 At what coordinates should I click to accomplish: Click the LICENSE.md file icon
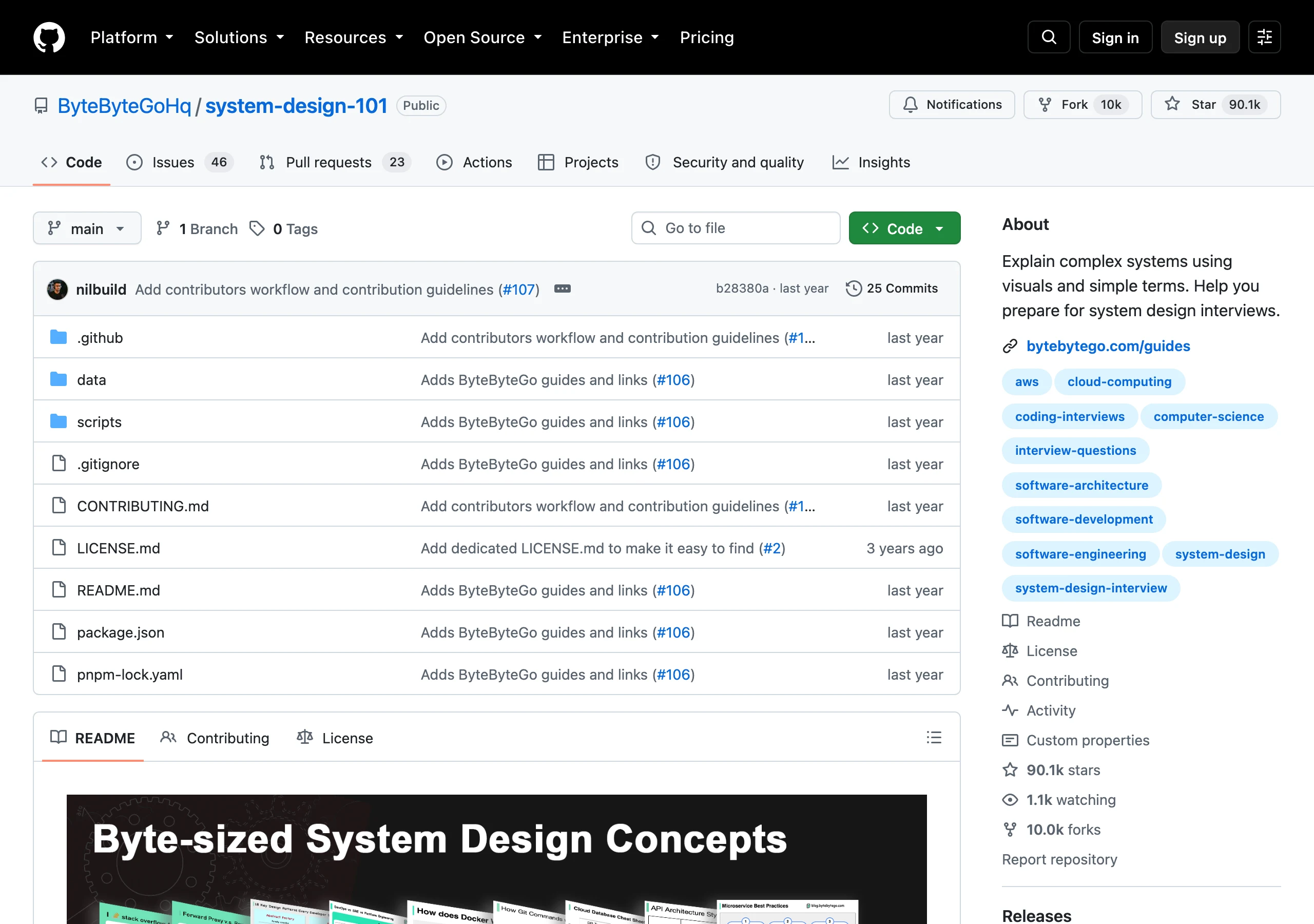[59, 547]
